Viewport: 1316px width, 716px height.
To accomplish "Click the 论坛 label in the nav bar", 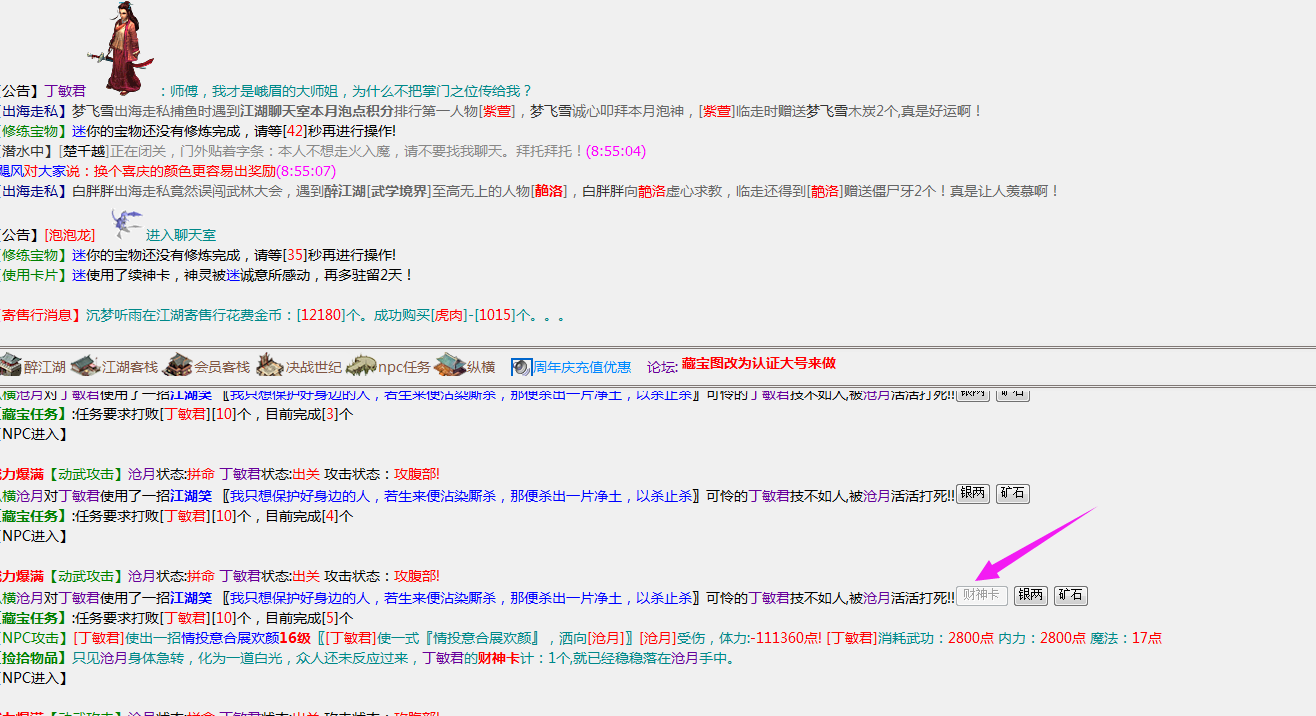I will pos(662,367).
